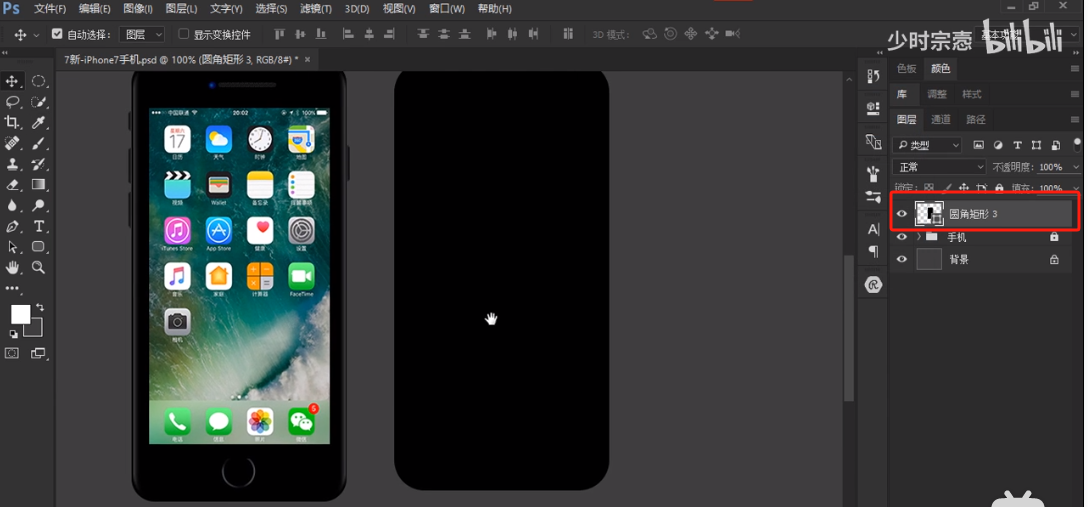This screenshot has height=507, width=1090.
Task: Select the Lasso tool
Action: (x=12, y=102)
